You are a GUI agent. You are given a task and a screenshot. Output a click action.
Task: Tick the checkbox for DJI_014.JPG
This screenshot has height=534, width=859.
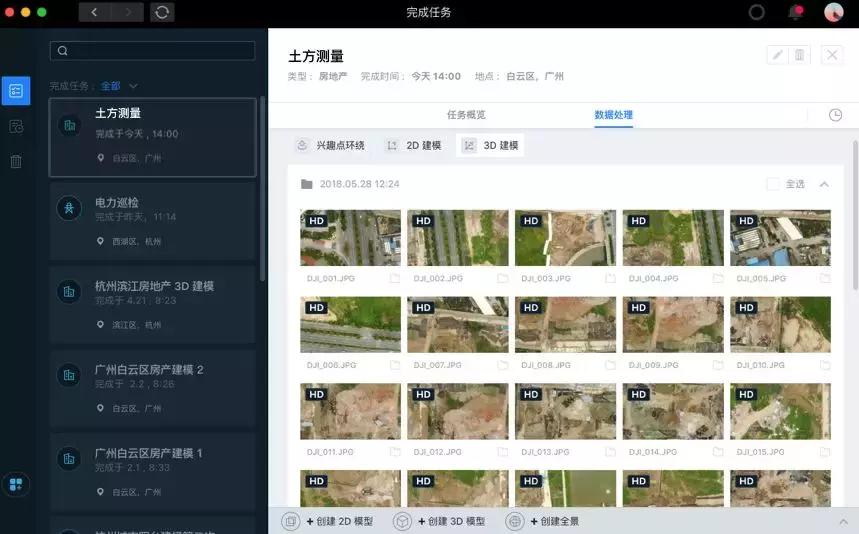[718, 452]
